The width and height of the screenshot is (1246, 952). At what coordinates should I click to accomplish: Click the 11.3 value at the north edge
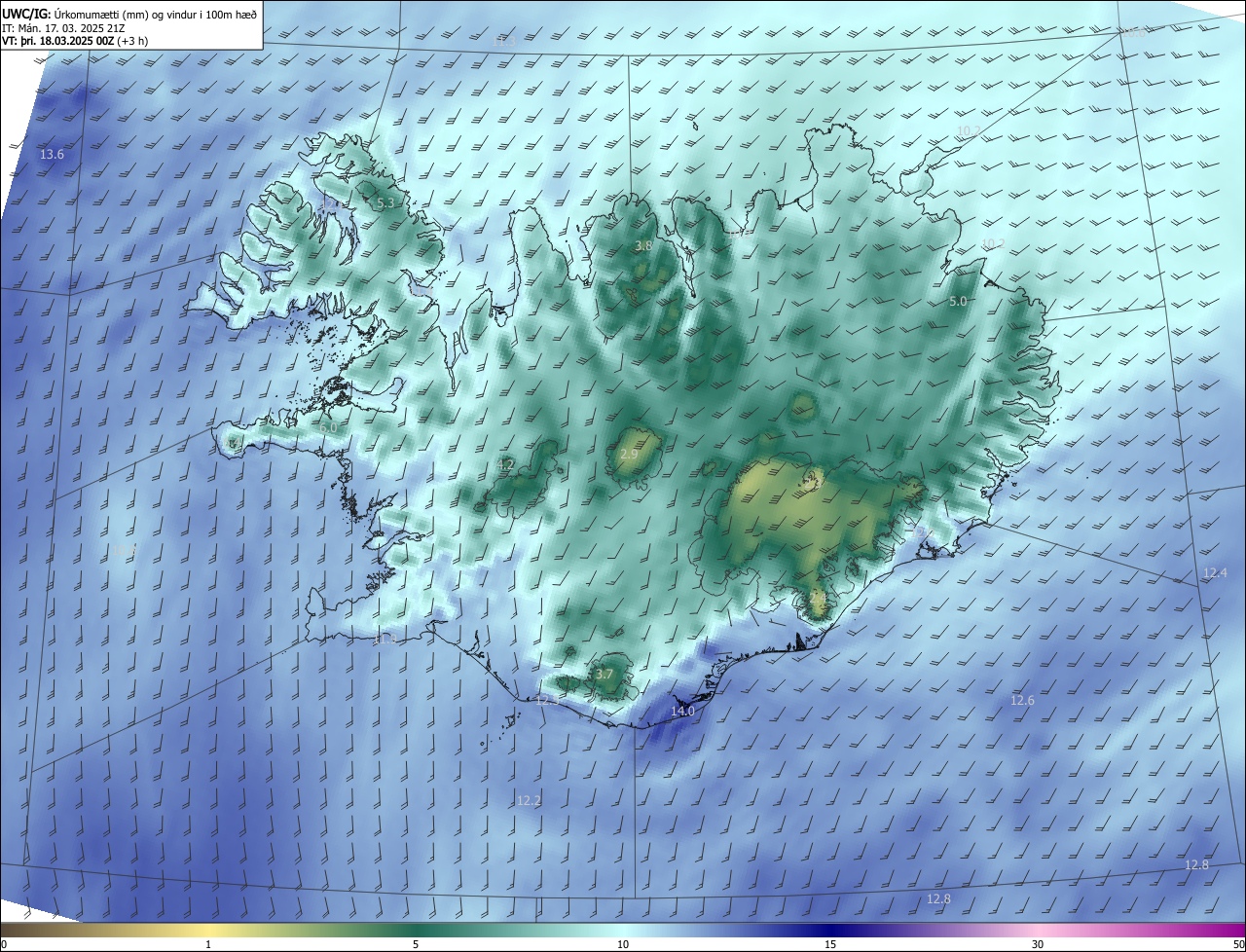point(504,41)
